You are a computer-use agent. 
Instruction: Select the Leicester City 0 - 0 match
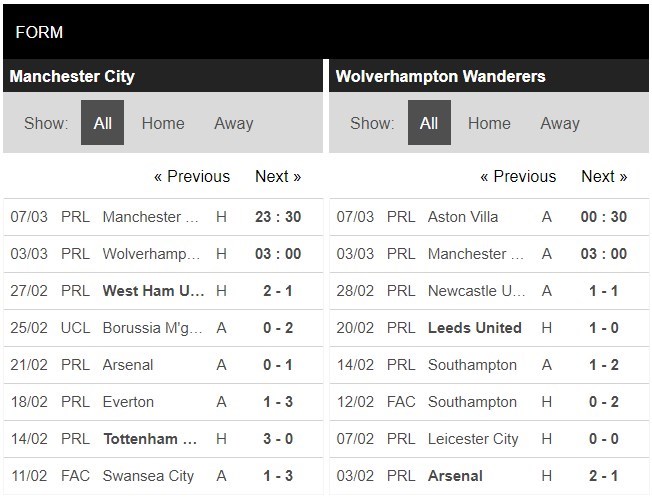coord(472,439)
